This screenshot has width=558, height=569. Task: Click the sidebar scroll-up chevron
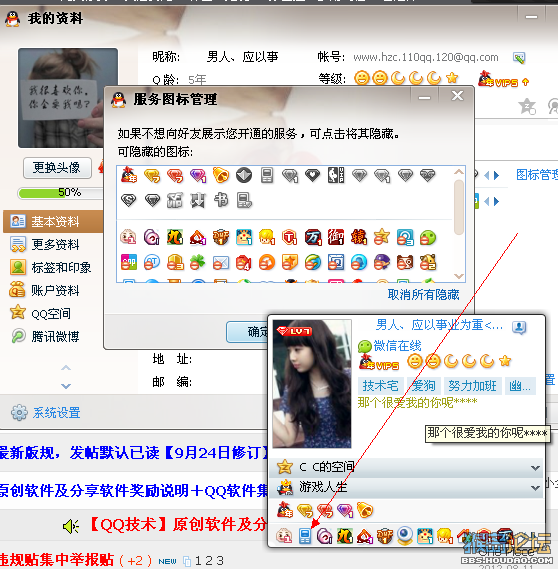click(66, 368)
